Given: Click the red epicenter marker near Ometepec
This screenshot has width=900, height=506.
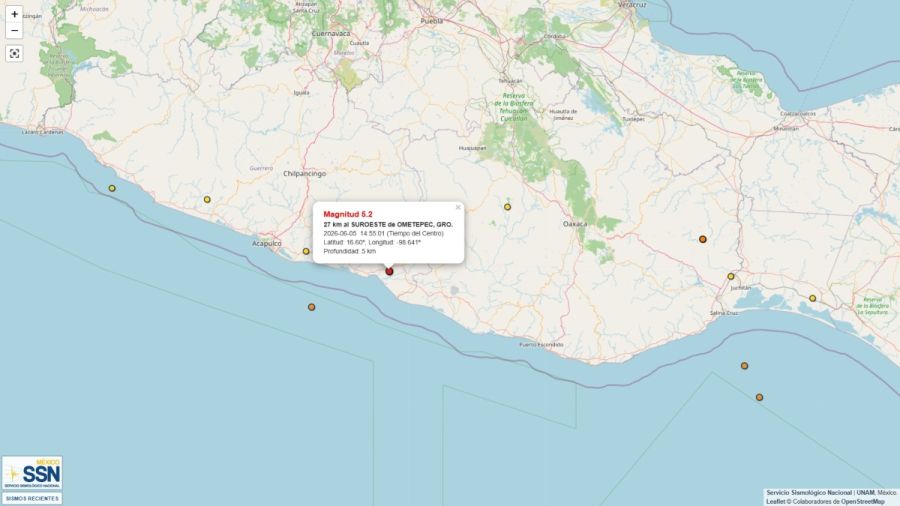Looking at the screenshot, I should click(x=389, y=271).
